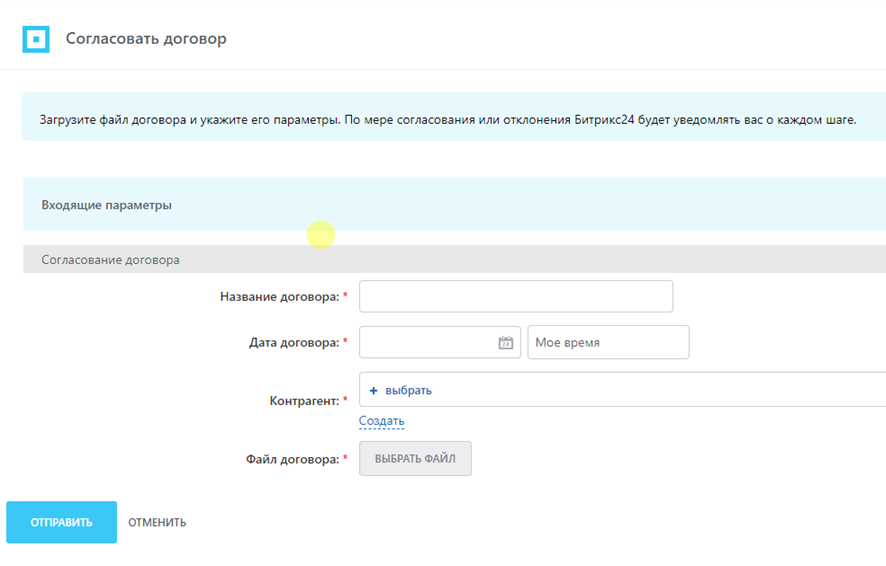This screenshot has width=886, height=566.
Task: Click the Согласование договора section bar
Action: pyautogui.click(x=454, y=259)
